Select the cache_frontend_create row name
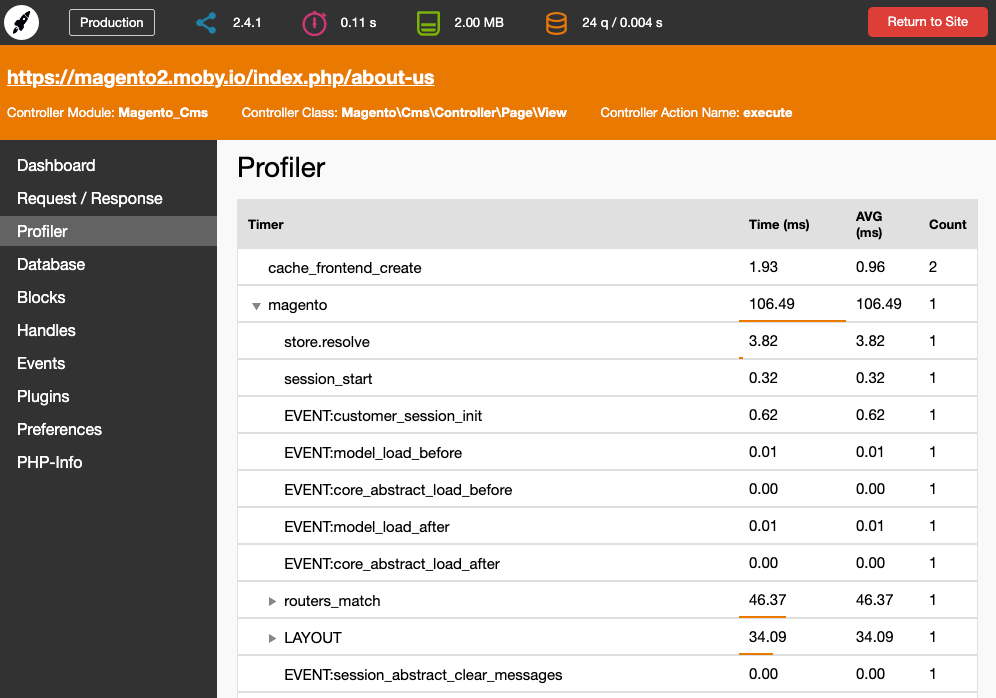The image size is (996, 698). tap(344, 268)
